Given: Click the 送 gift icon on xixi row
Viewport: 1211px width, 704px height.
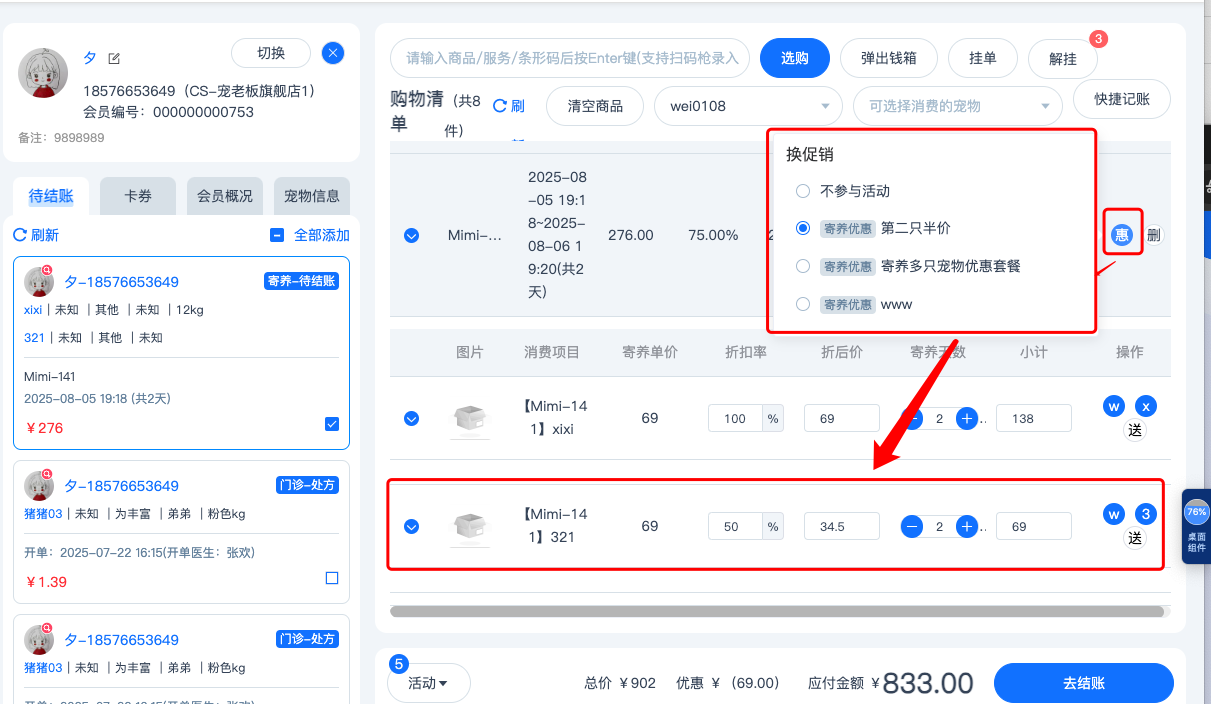Looking at the screenshot, I should 1134,430.
